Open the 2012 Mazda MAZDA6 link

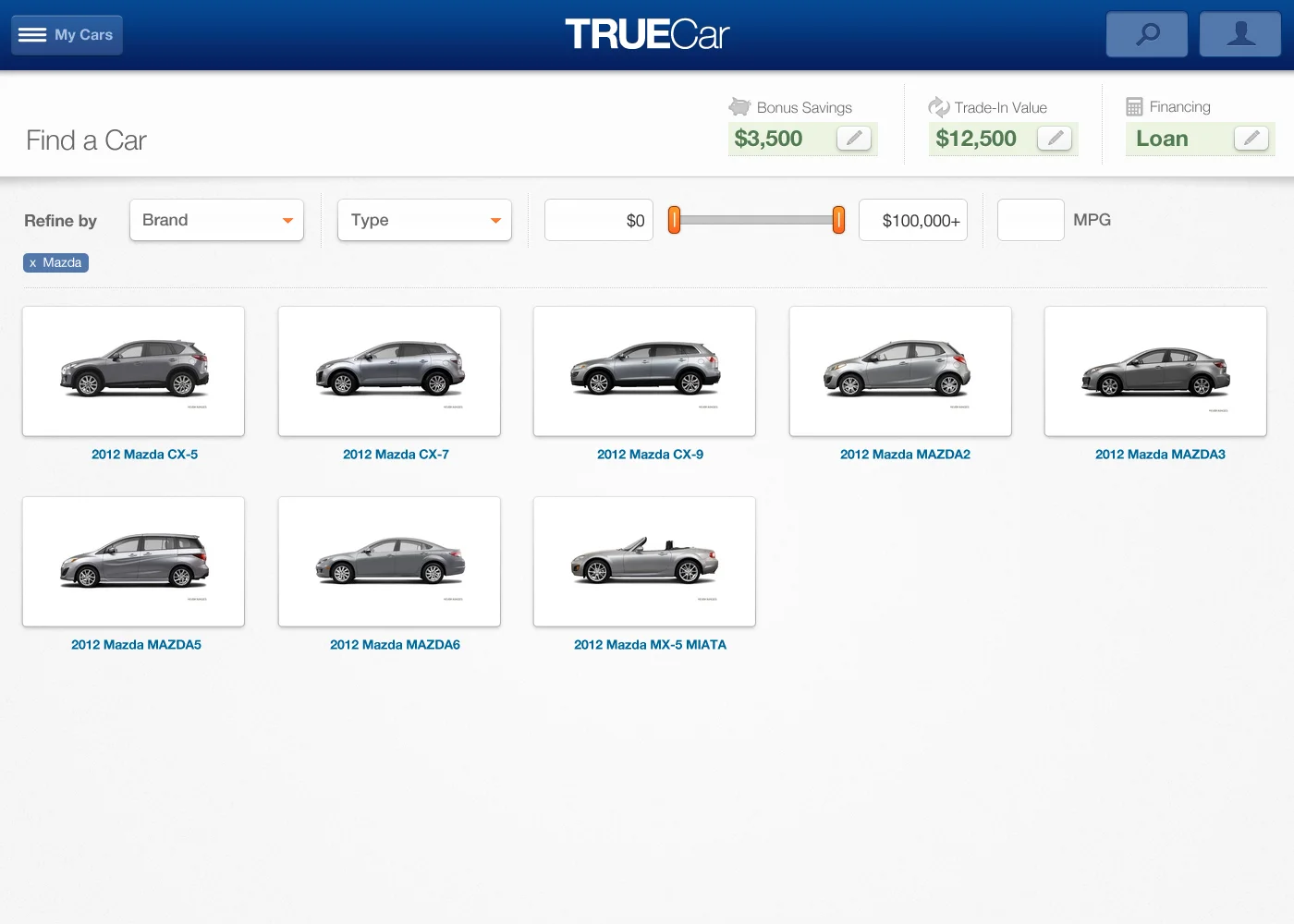click(x=395, y=645)
